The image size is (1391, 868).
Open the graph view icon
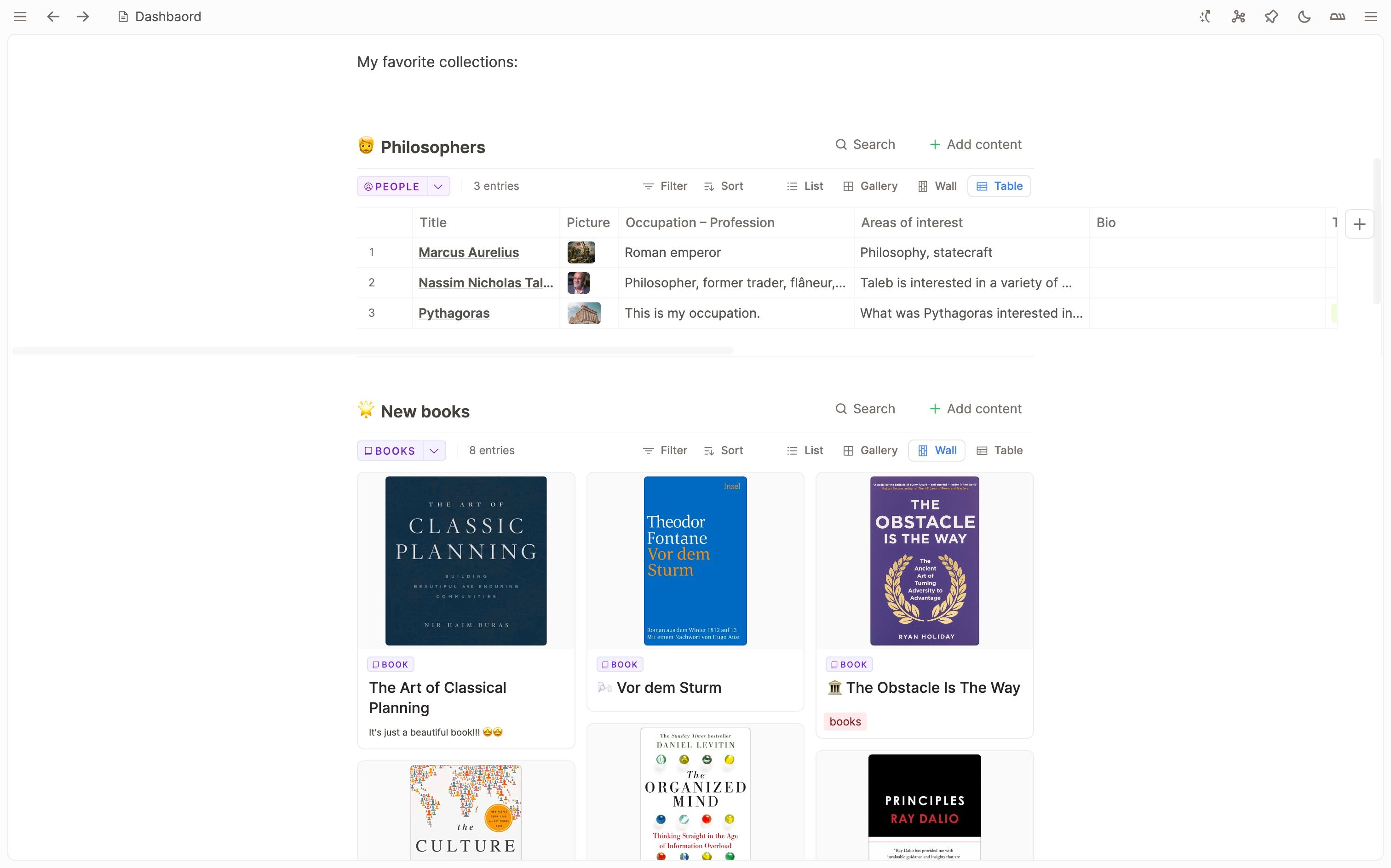pyautogui.click(x=1238, y=17)
